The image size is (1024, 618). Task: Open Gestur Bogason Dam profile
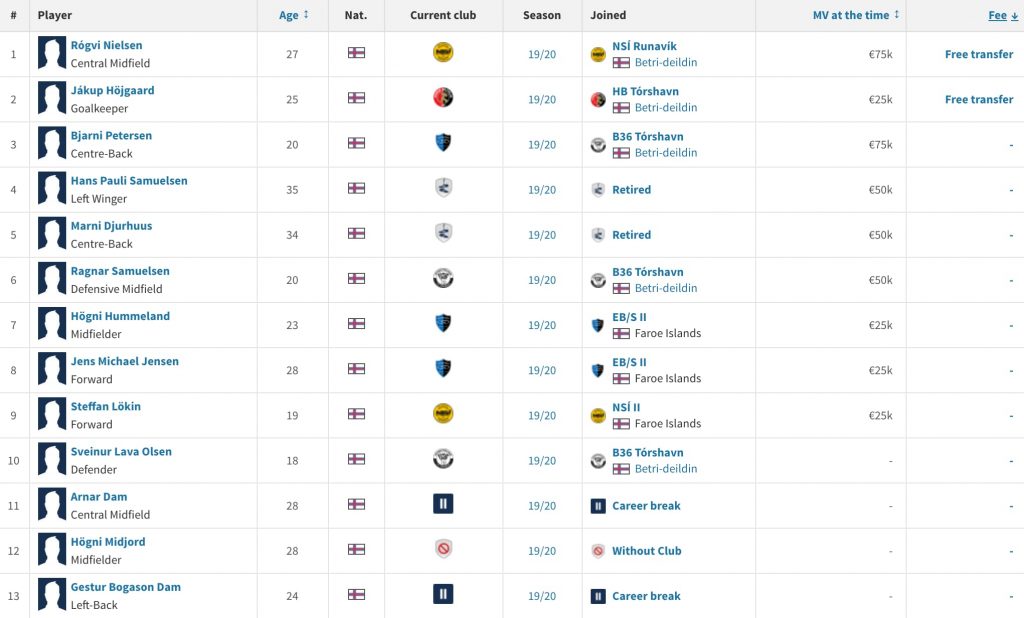(125, 587)
